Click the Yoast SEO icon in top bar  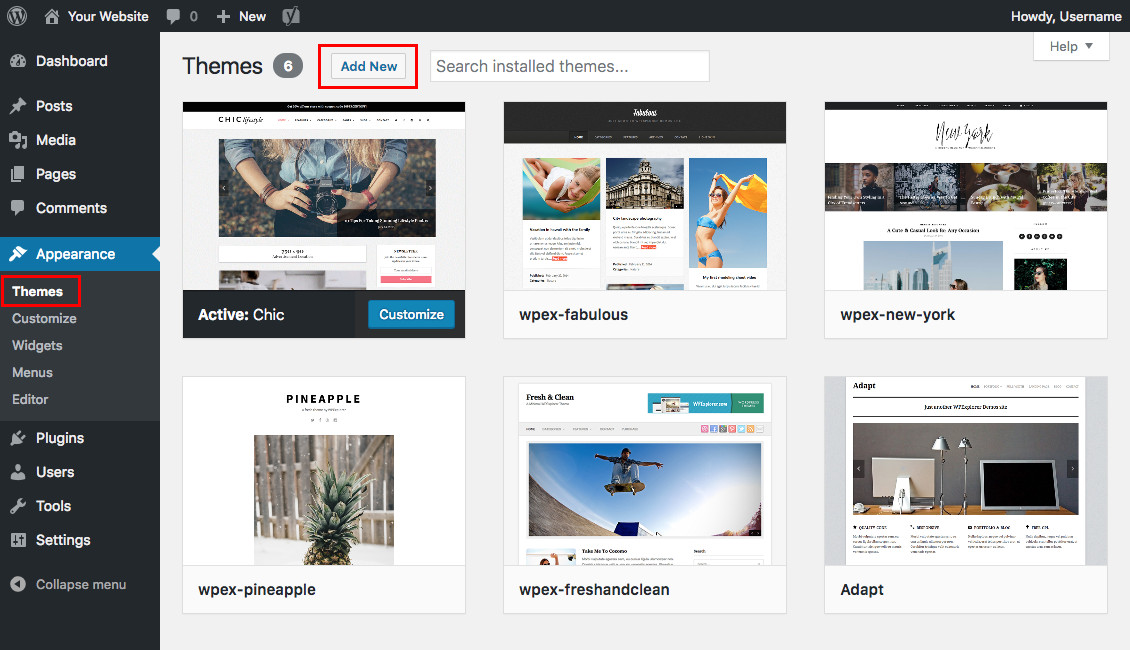tap(291, 16)
